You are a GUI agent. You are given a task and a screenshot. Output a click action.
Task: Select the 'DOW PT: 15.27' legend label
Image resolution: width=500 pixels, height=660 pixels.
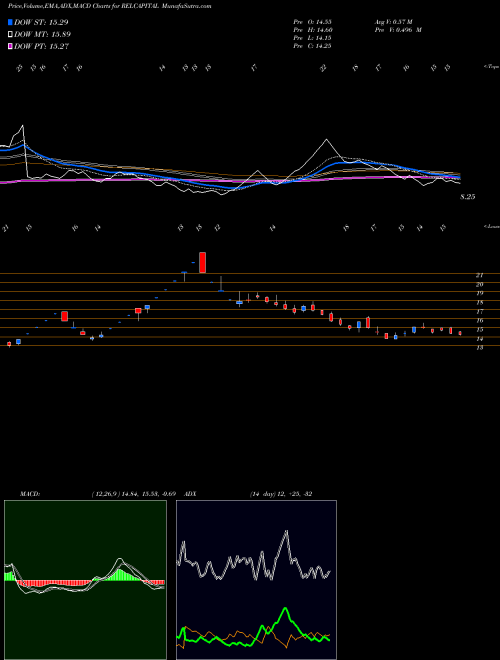point(41,47)
